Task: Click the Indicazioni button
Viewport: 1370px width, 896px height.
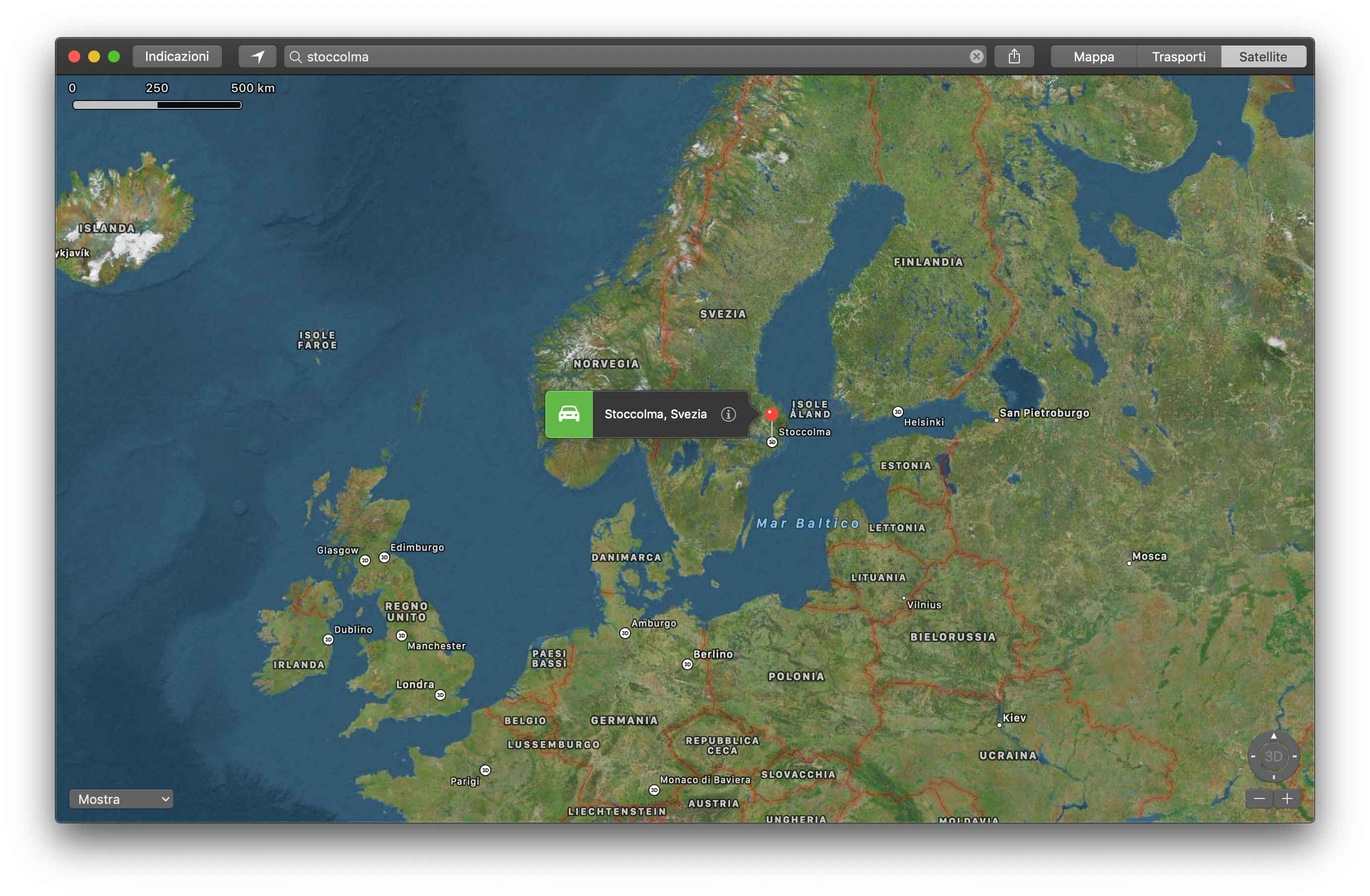Action: click(177, 56)
